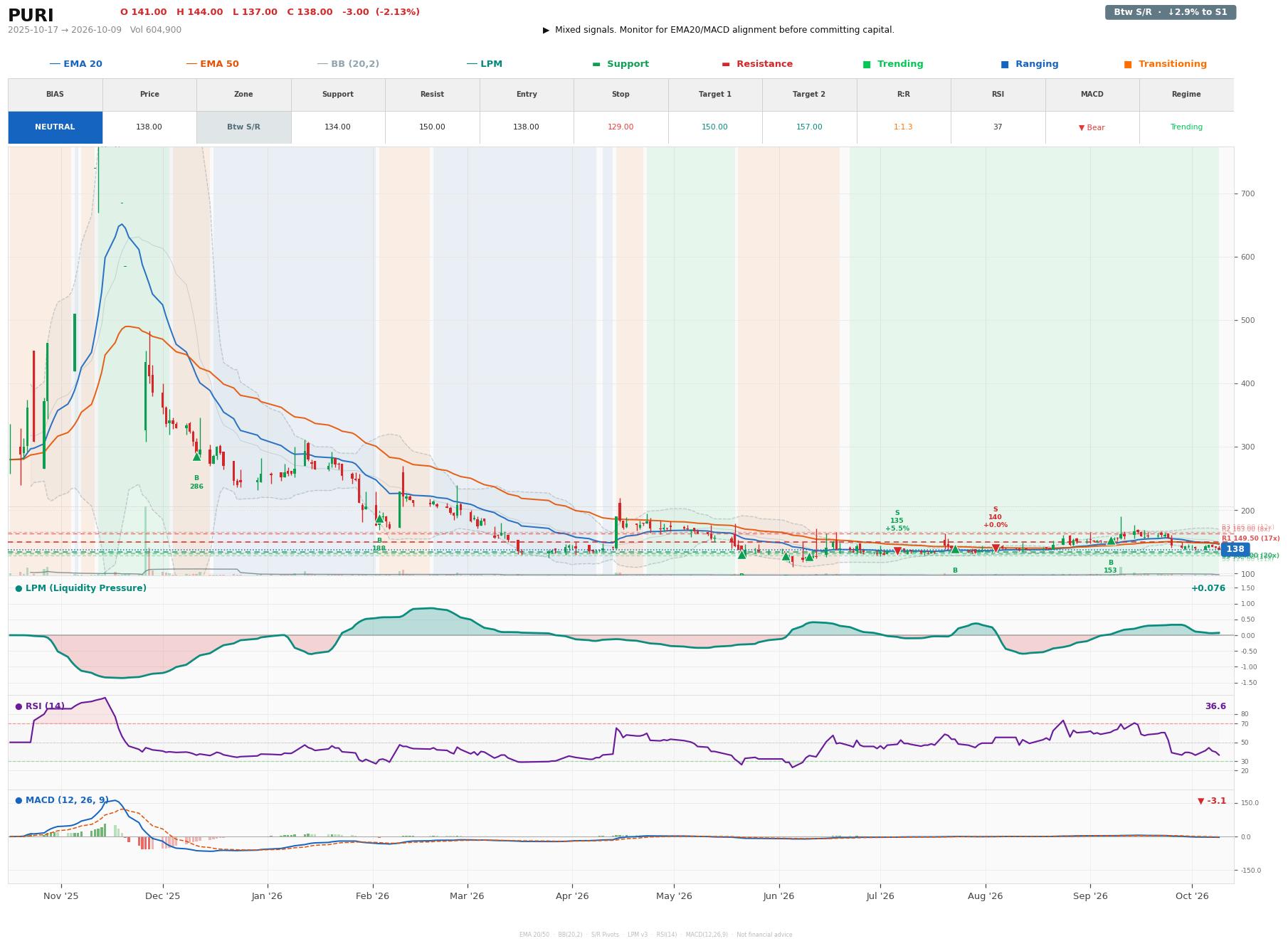The image size is (1288, 946).
Task: Click the MACD reading -3.1
Action: pos(1212,801)
